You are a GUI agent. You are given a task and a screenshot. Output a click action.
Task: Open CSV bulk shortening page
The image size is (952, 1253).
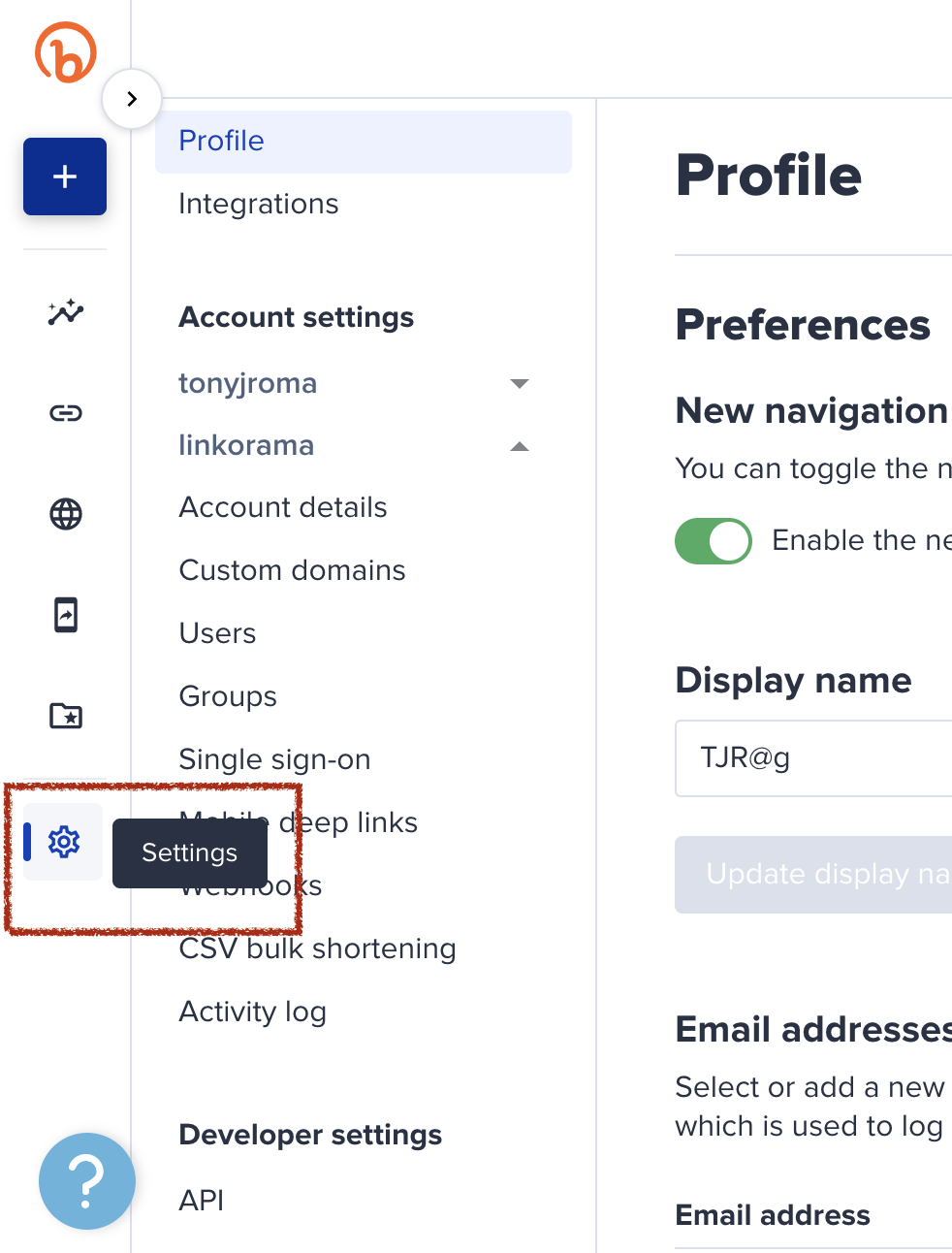318,948
